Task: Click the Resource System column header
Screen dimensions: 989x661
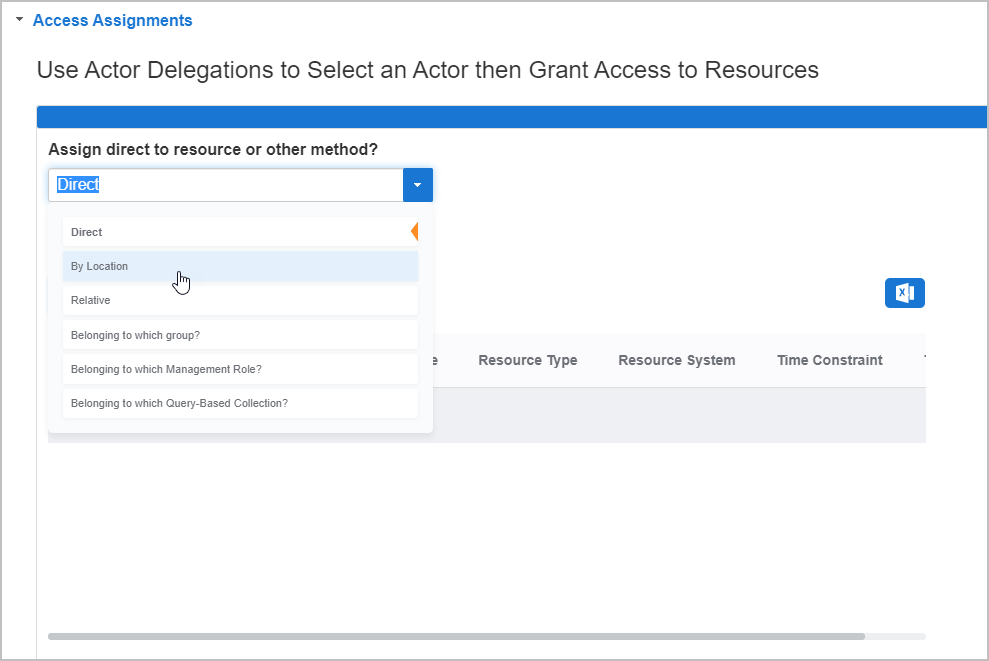Action: click(676, 360)
